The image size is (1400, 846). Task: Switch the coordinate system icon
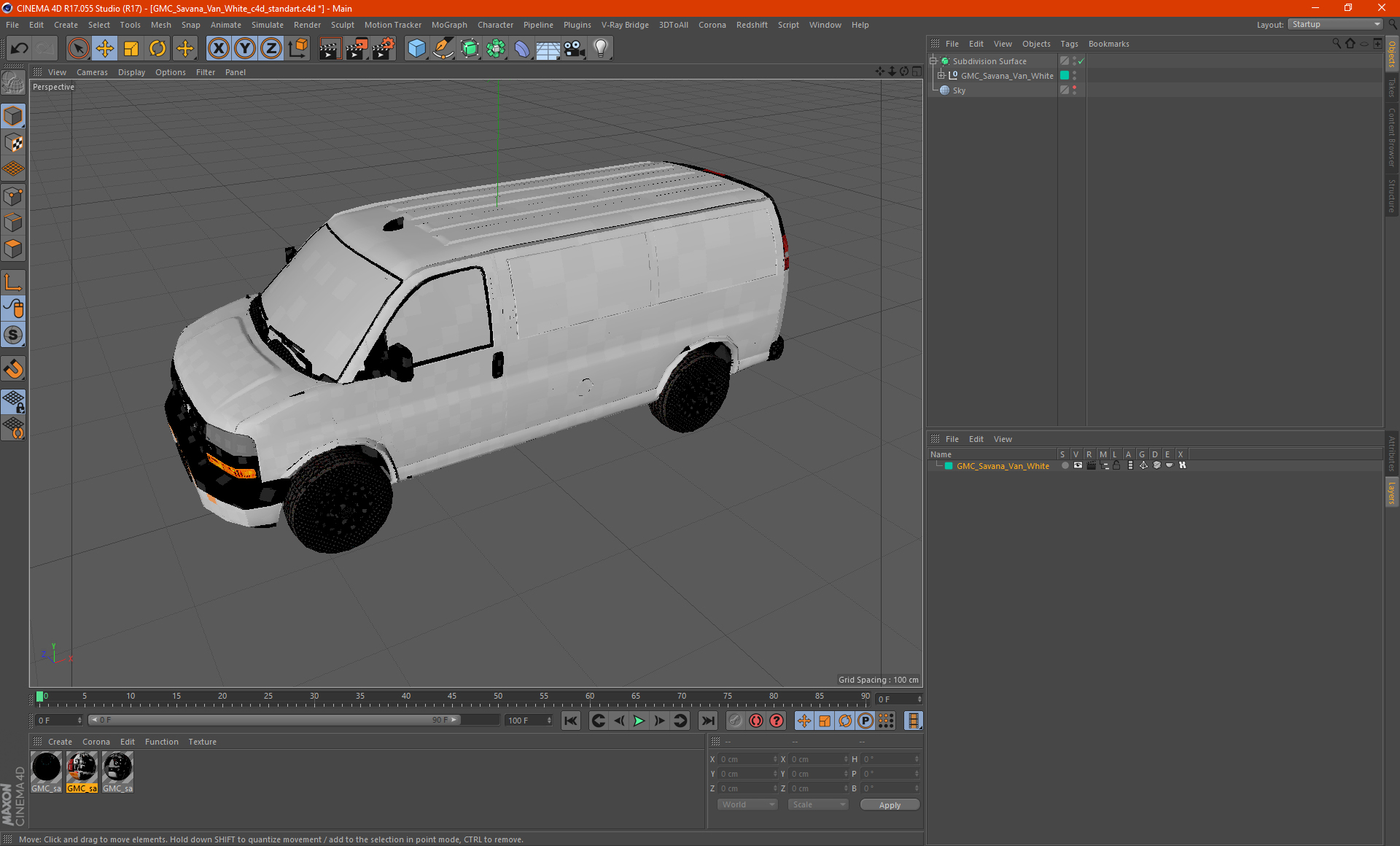[x=298, y=48]
